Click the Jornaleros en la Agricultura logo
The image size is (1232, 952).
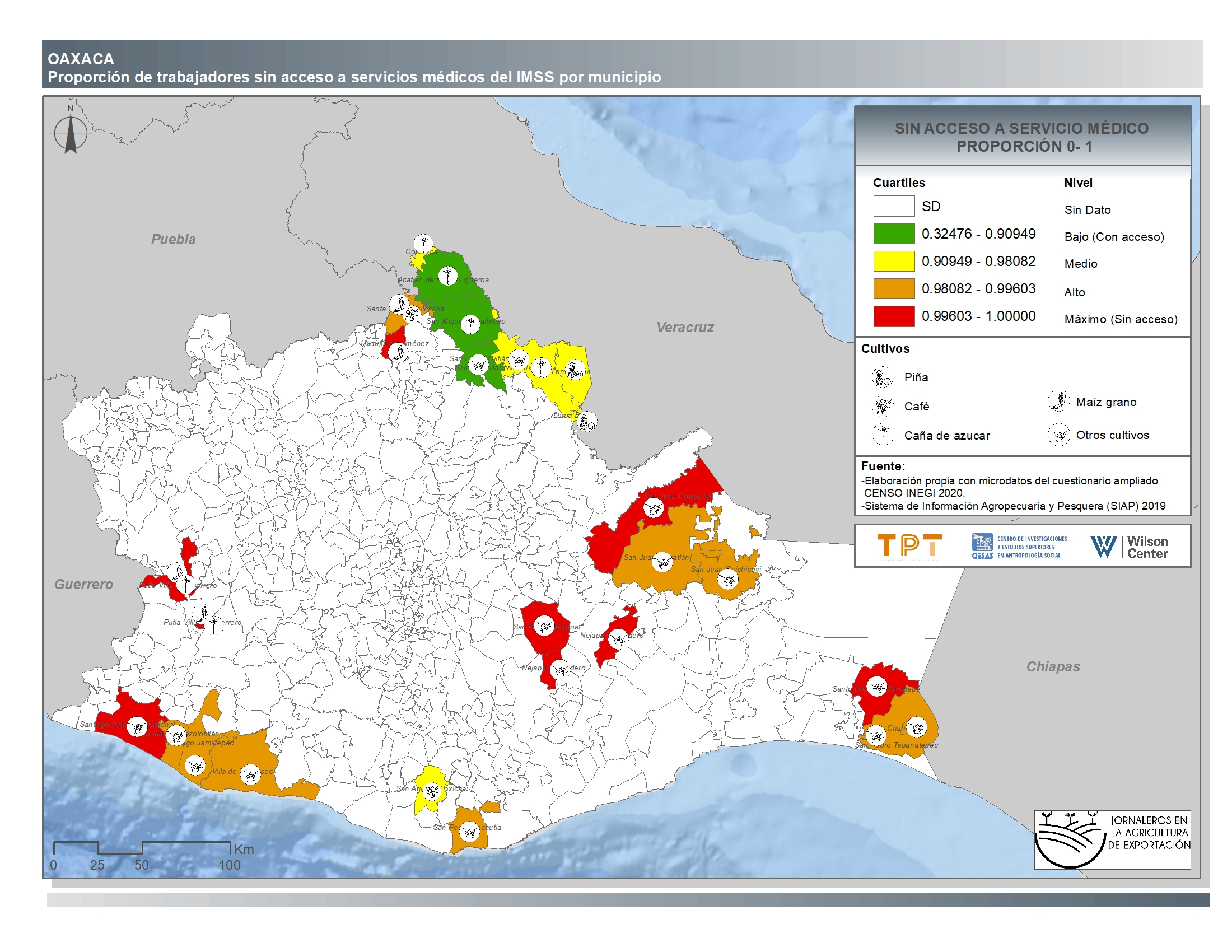point(1112,839)
